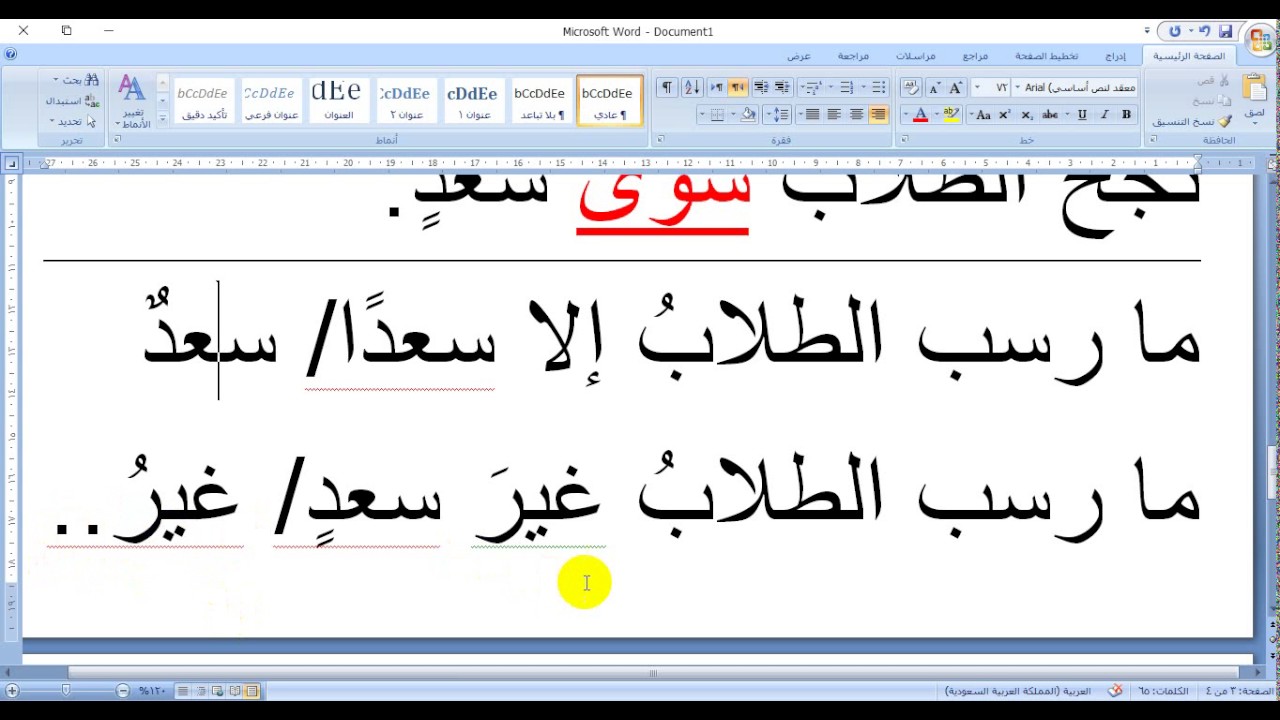This screenshot has width=1280, height=720.
Task: Click the Replace (استبدال) command
Action: coord(73,101)
